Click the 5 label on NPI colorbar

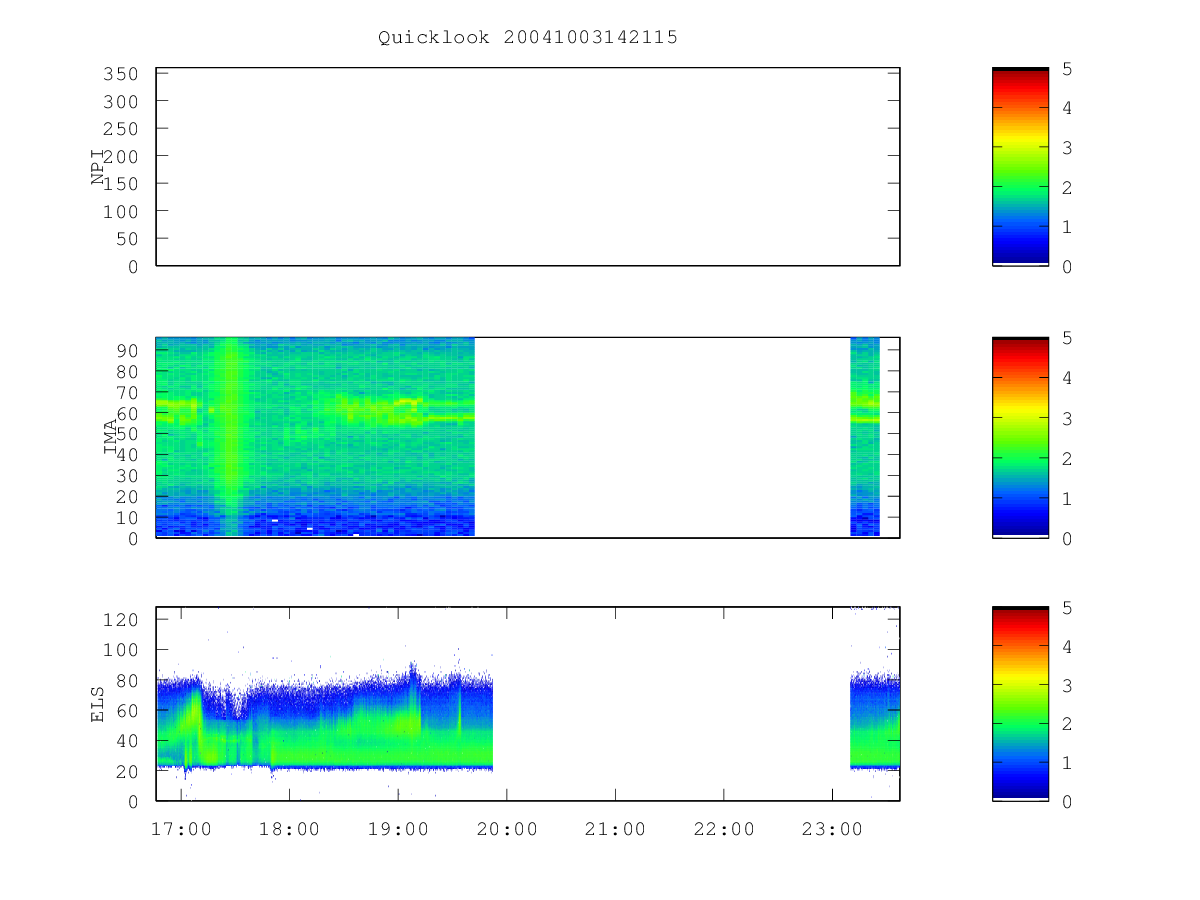[1067, 69]
